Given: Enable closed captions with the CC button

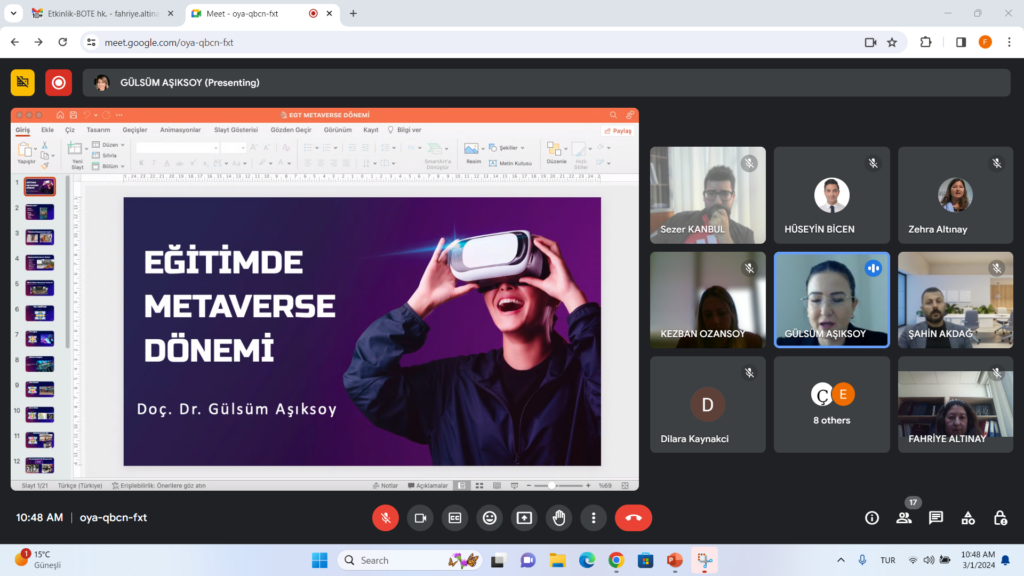Looking at the screenshot, I should tap(455, 518).
